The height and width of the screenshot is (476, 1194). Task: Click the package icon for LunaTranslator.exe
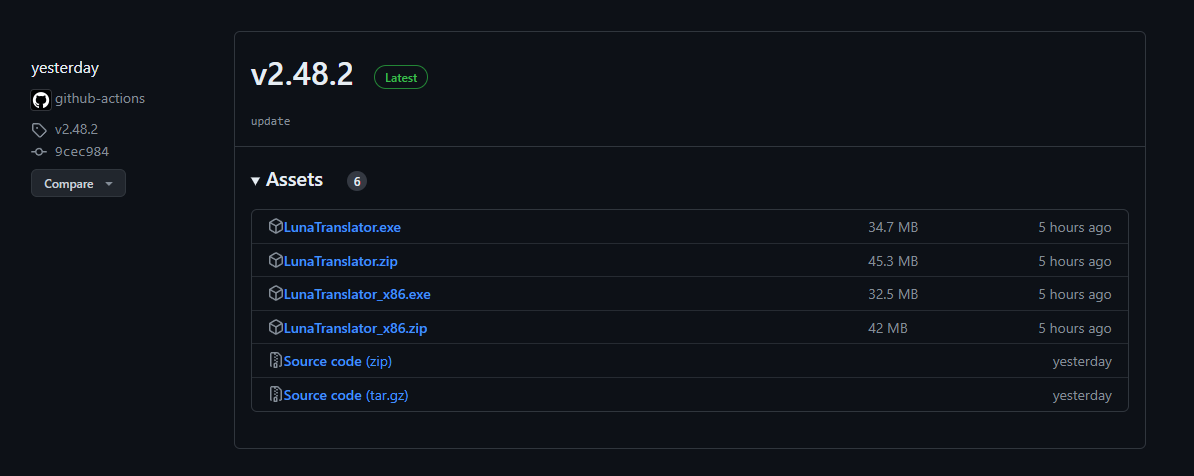click(276, 227)
